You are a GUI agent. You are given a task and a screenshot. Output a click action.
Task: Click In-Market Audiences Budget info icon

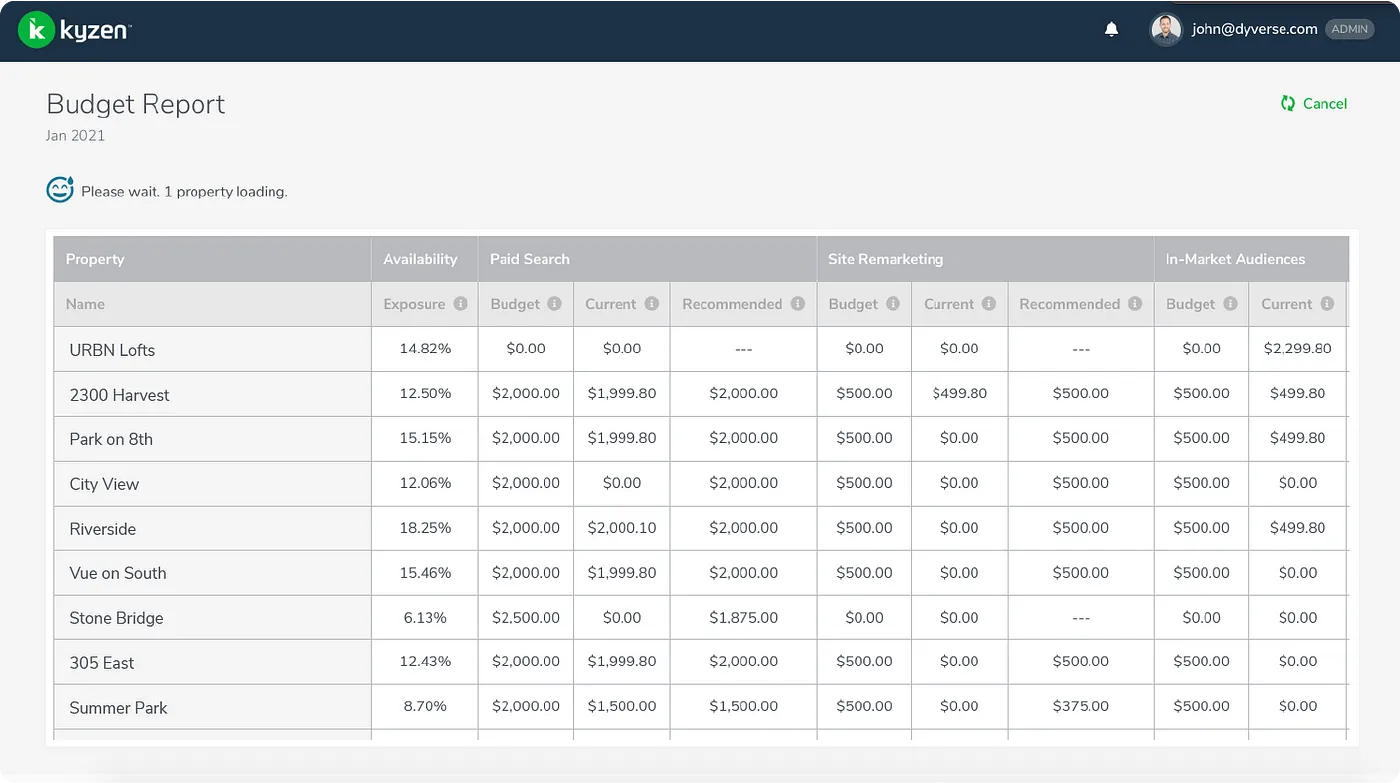(1230, 304)
